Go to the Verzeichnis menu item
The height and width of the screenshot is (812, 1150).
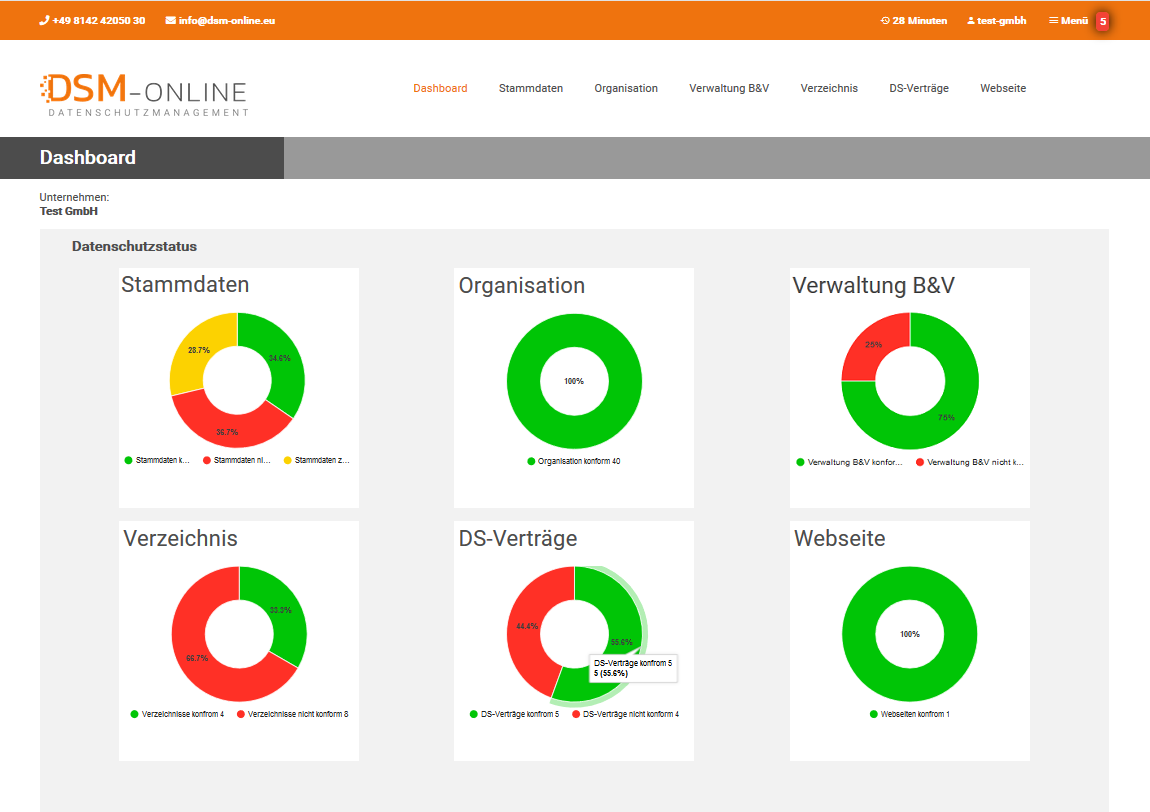(828, 88)
